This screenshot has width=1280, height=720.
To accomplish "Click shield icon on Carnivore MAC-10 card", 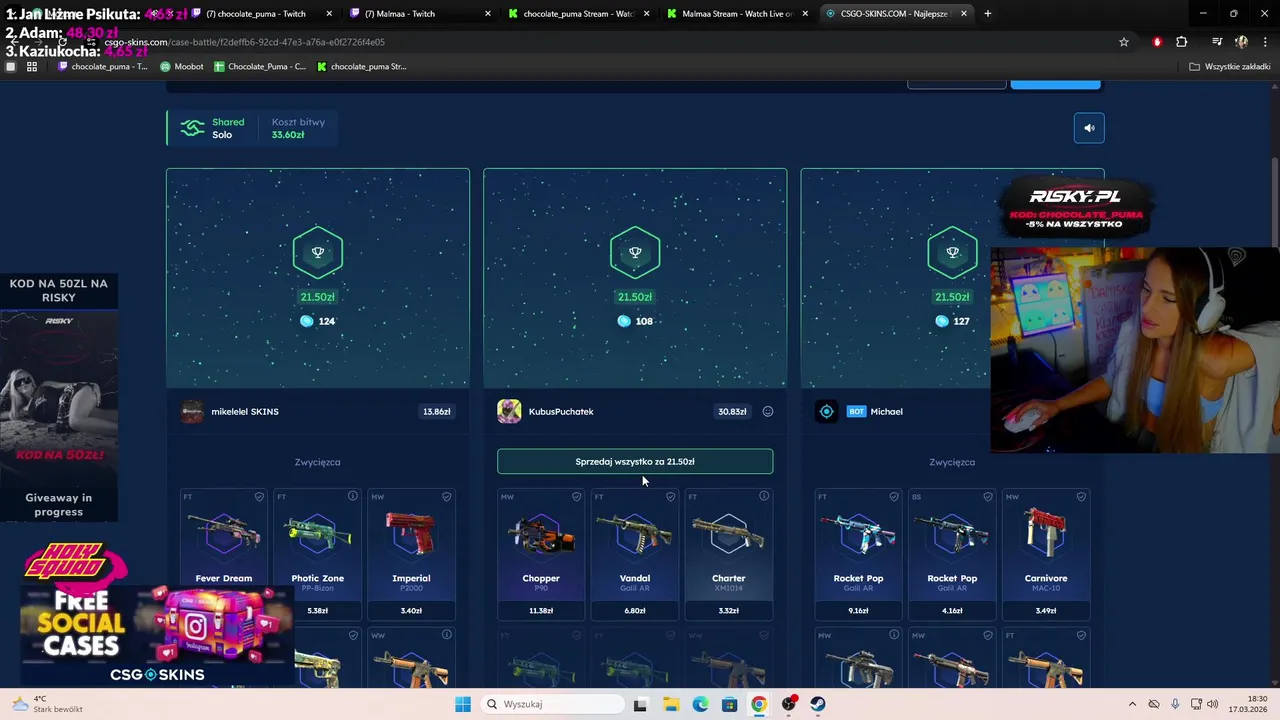I will [x=1081, y=497].
